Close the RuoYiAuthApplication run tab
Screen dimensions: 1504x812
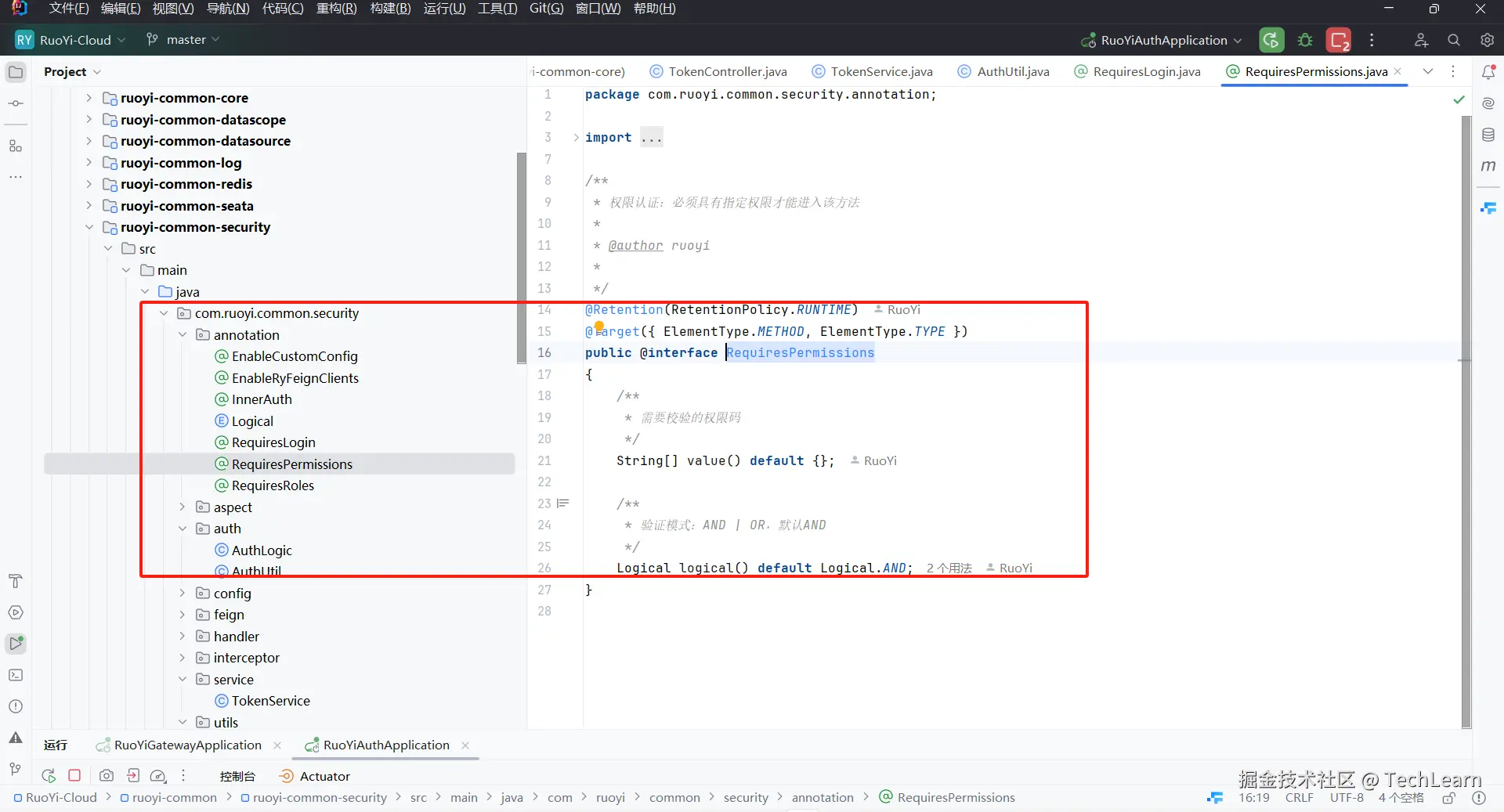click(x=465, y=745)
